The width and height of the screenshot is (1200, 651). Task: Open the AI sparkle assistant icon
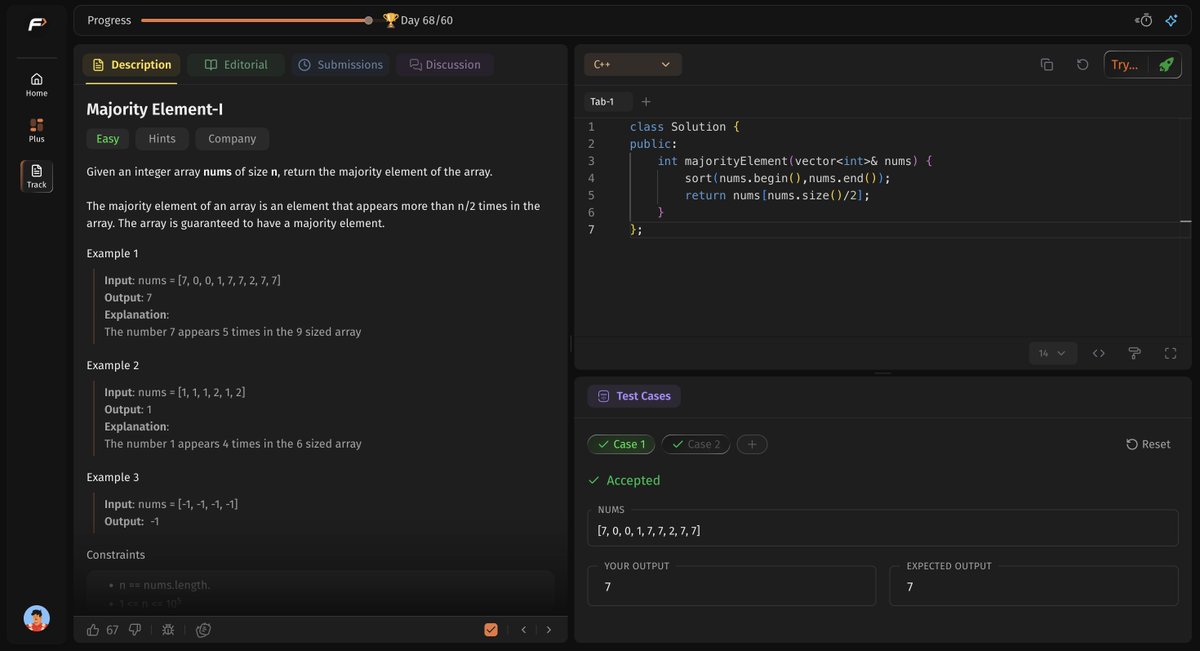point(1171,20)
